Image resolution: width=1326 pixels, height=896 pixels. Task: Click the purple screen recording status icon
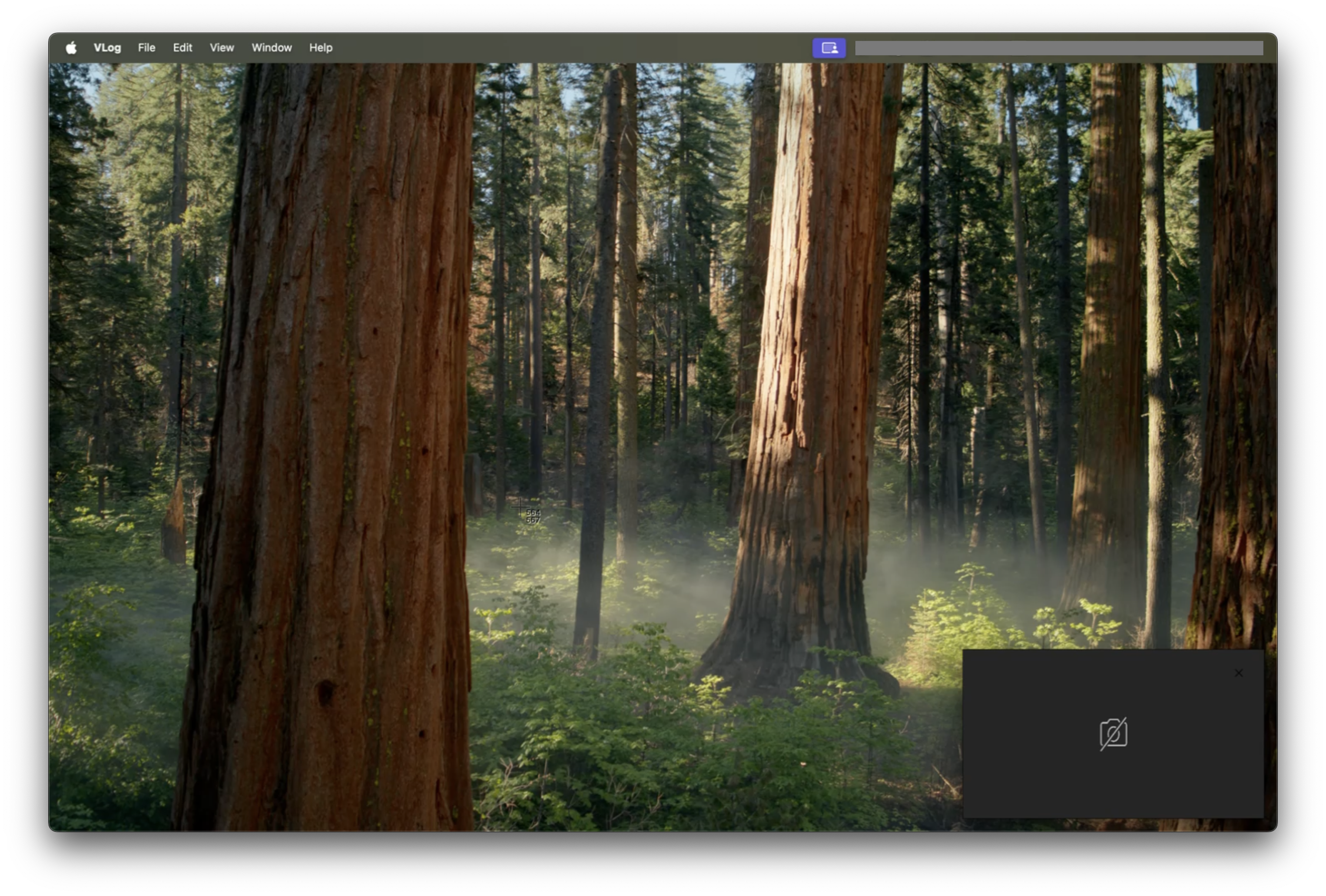(x=829, y=48)
